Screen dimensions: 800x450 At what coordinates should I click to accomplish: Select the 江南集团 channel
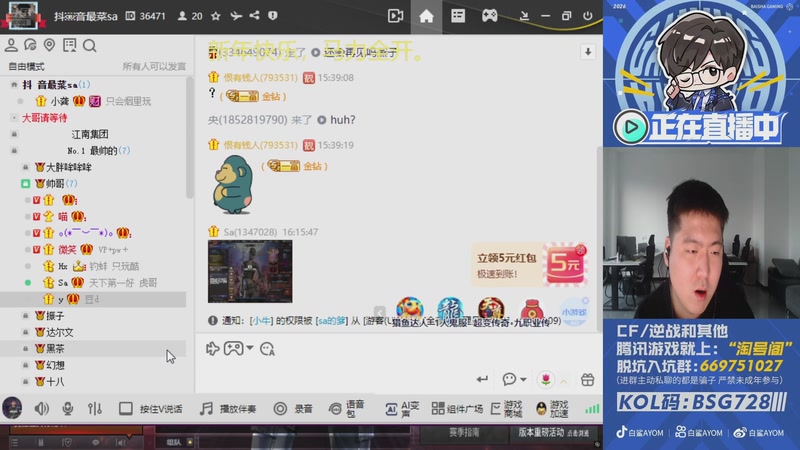pos(90,134)
